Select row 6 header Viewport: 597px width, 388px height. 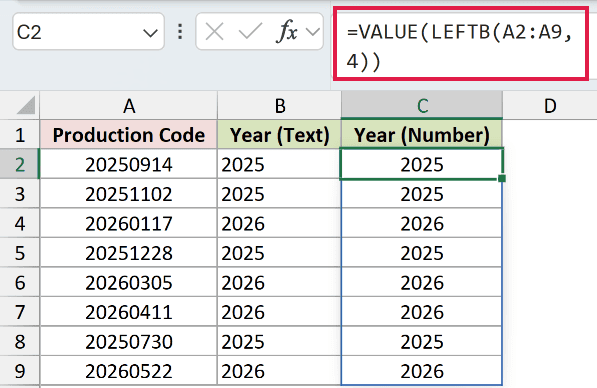(19, 283)
